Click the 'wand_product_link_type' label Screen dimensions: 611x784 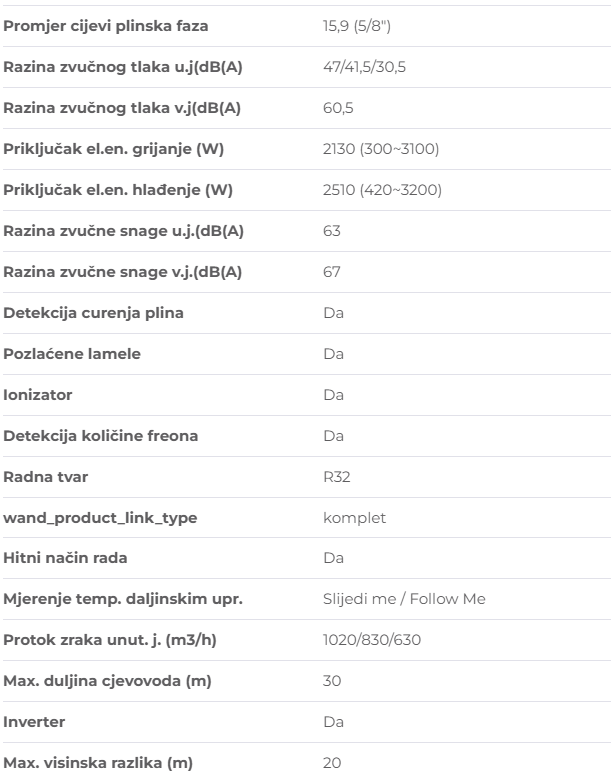(x=102, y=517)
